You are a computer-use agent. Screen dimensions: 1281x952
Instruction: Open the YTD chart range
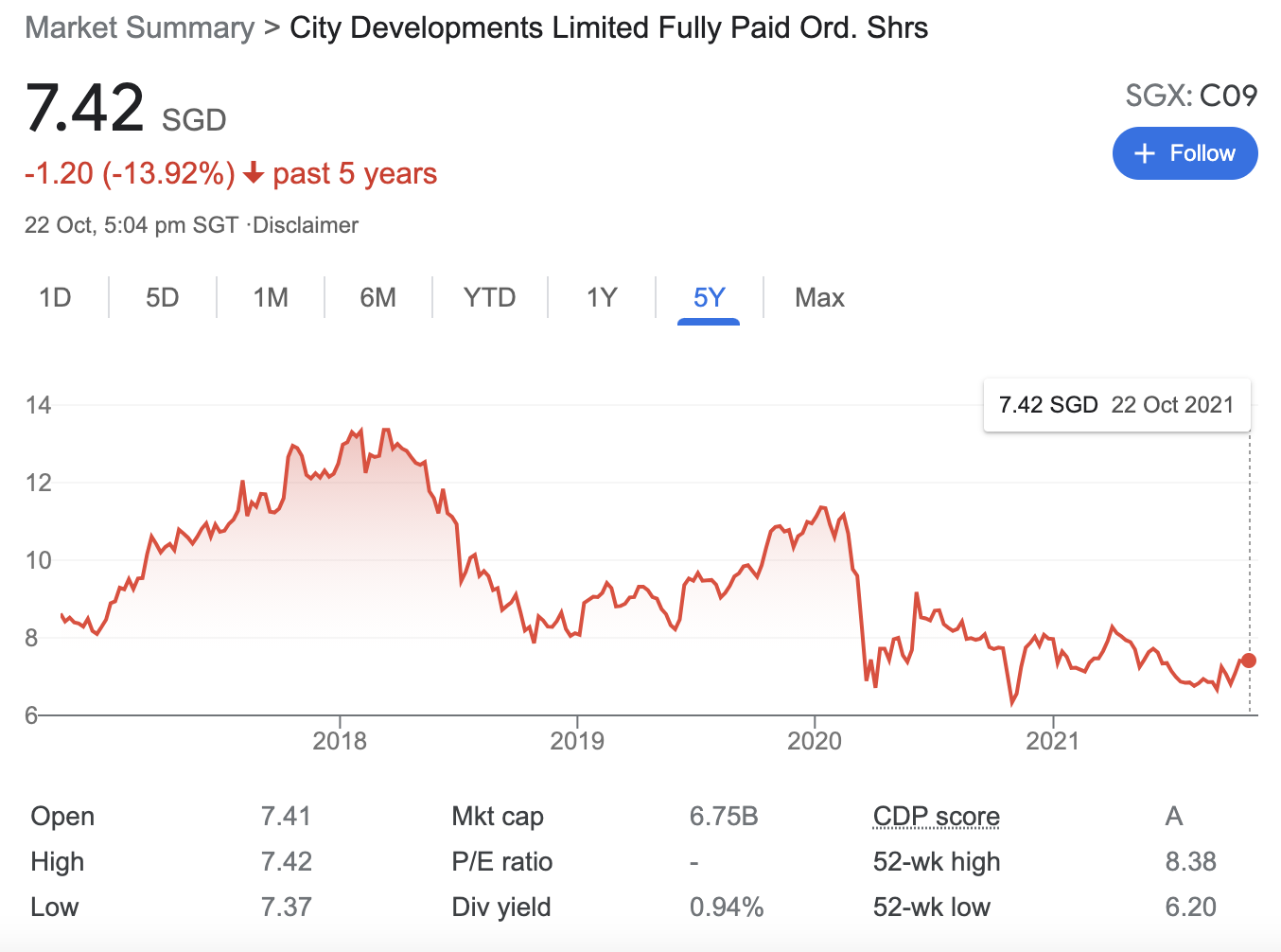pos(490,298)
